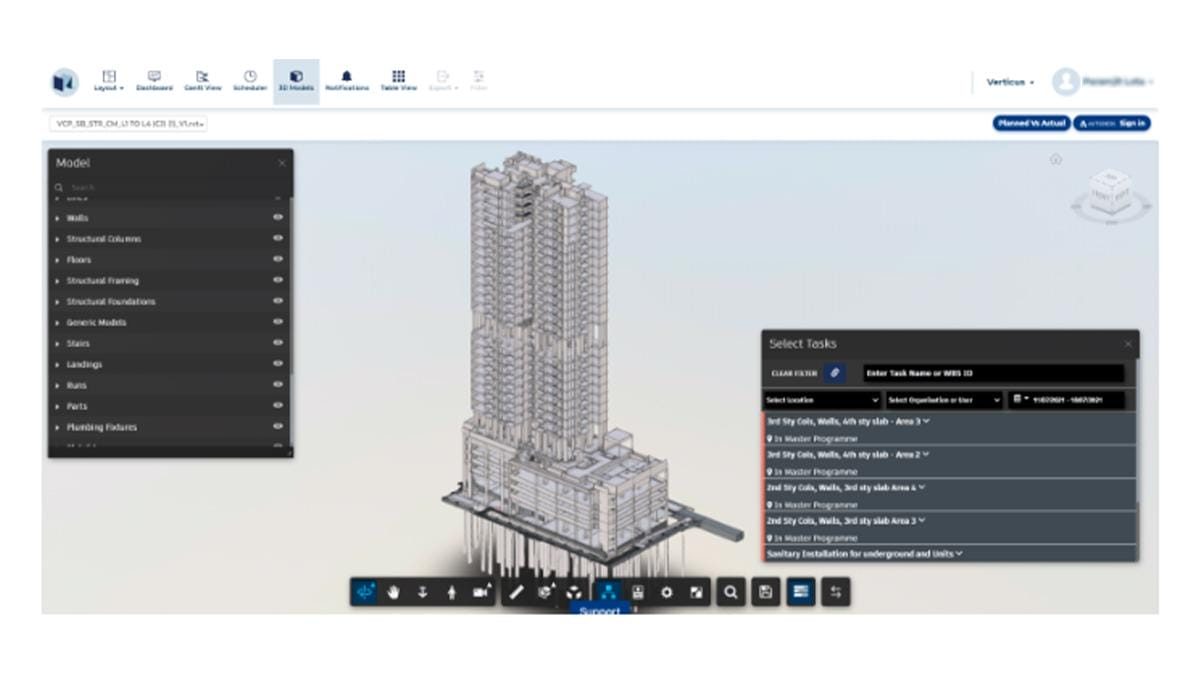Activate the Orbit tool in viewer toolbar
The image size is (1200, 675).
click(364, 593)
